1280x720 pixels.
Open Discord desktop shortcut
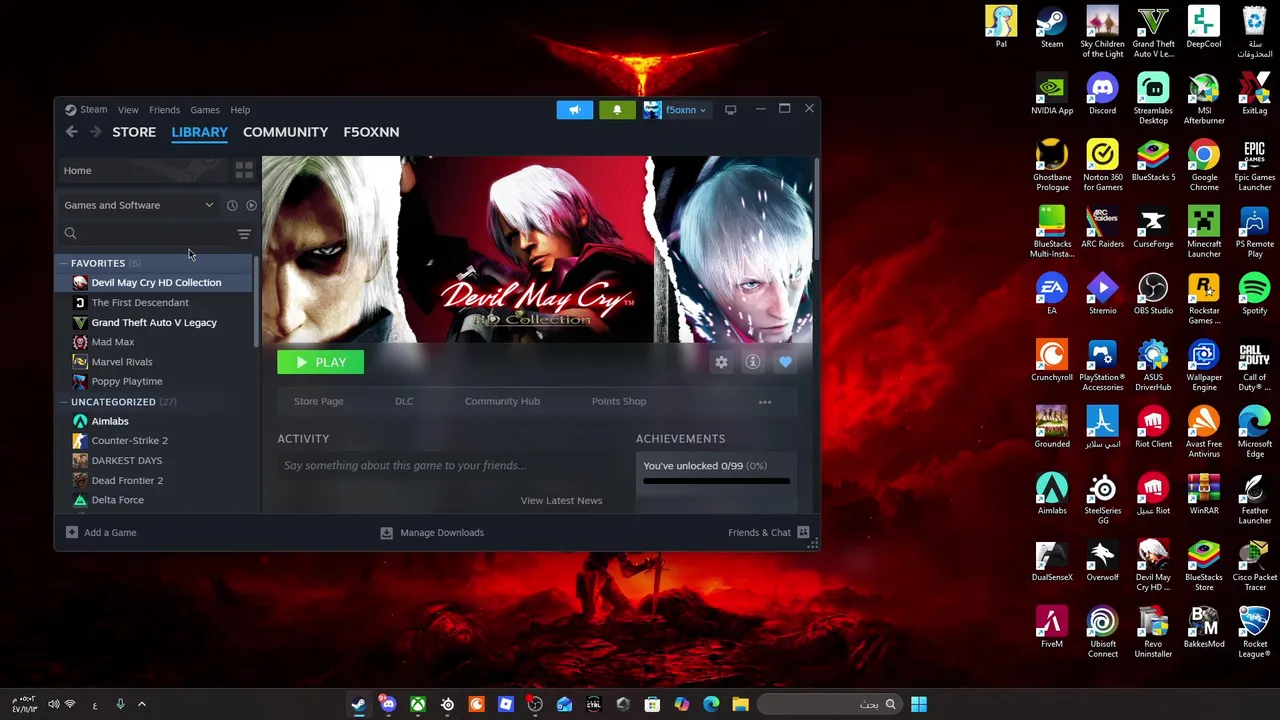point(1102,94)
